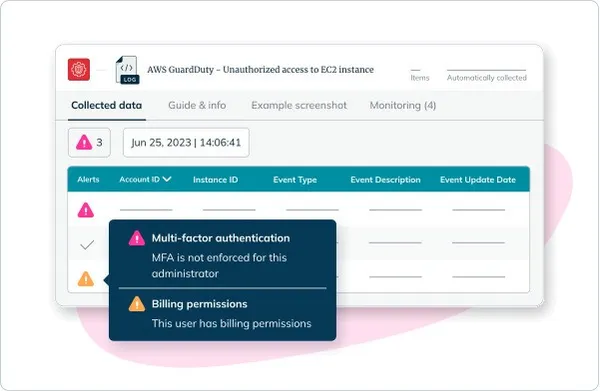Click the Event Type column header
Image resolution: width=600 pixels, height=391 pixels.
295,180
